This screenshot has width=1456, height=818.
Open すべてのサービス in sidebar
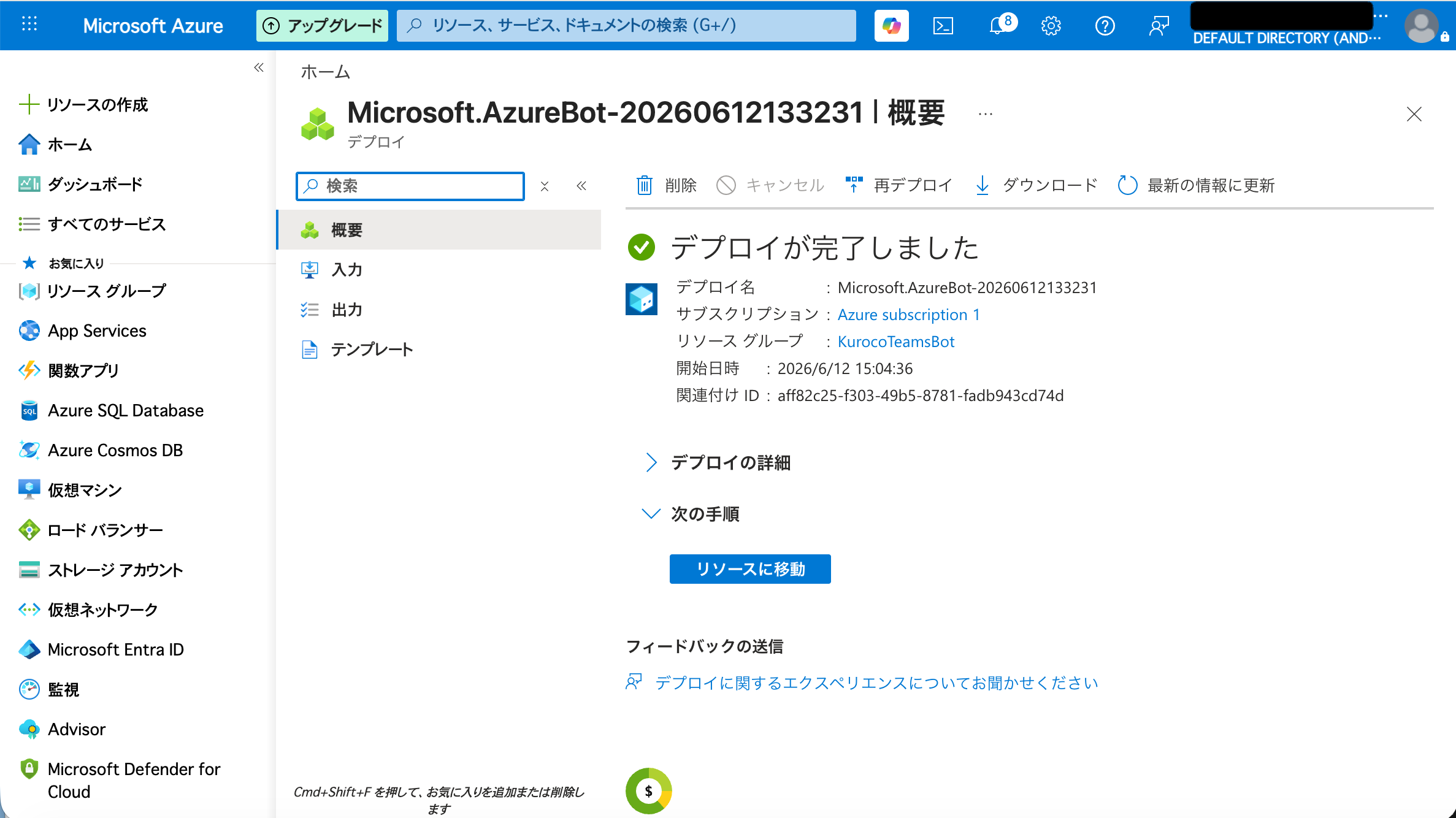point(92,224)
